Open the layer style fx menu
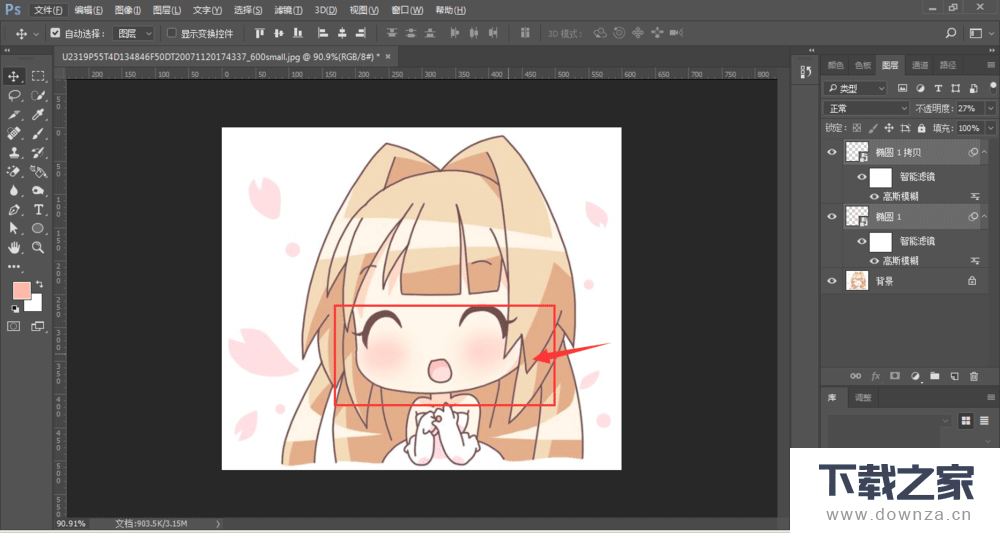 click(876, 376)
